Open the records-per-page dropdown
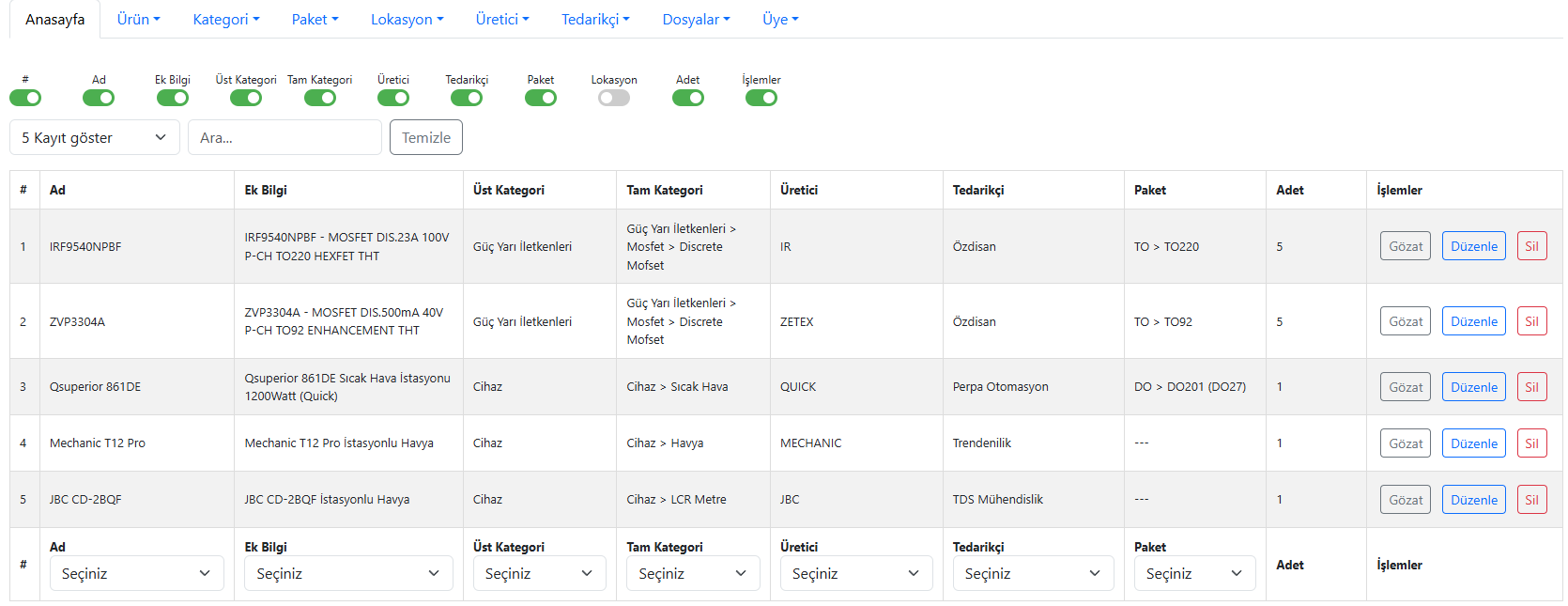This screenshot has height=606, width=1568. click(x=94, y=137)
